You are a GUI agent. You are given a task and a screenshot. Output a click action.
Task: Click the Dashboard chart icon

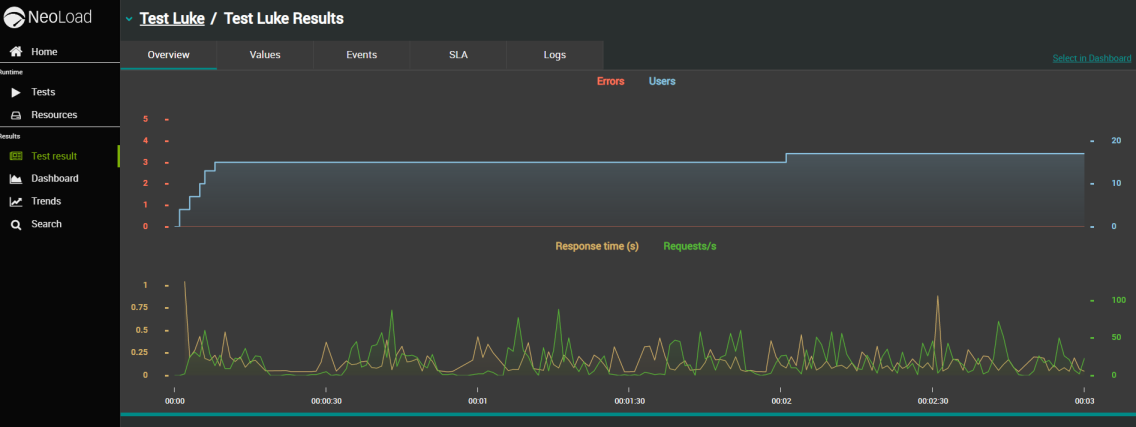16,179
